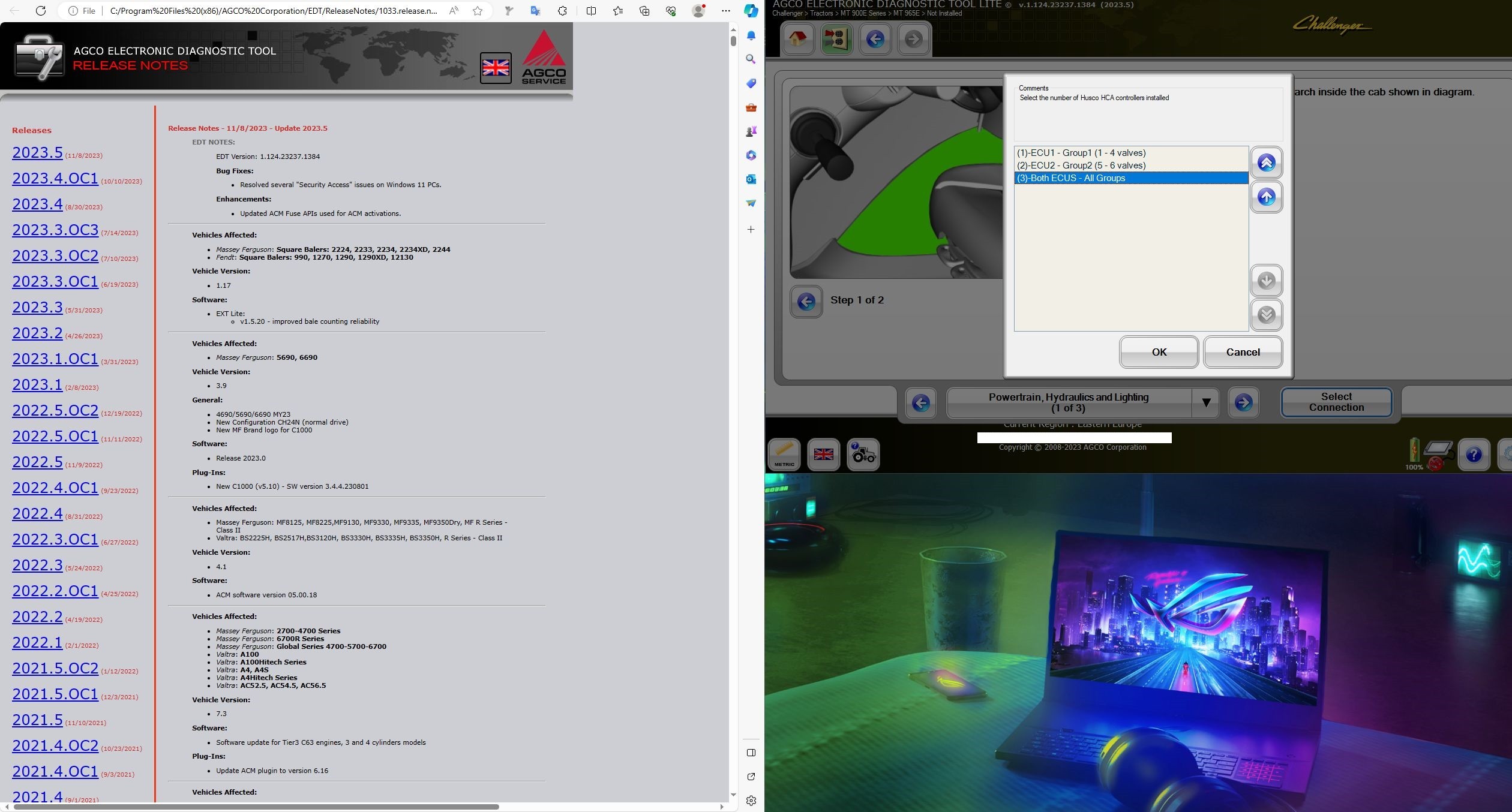Open EDT help question mark icon

pos(1474,455)
